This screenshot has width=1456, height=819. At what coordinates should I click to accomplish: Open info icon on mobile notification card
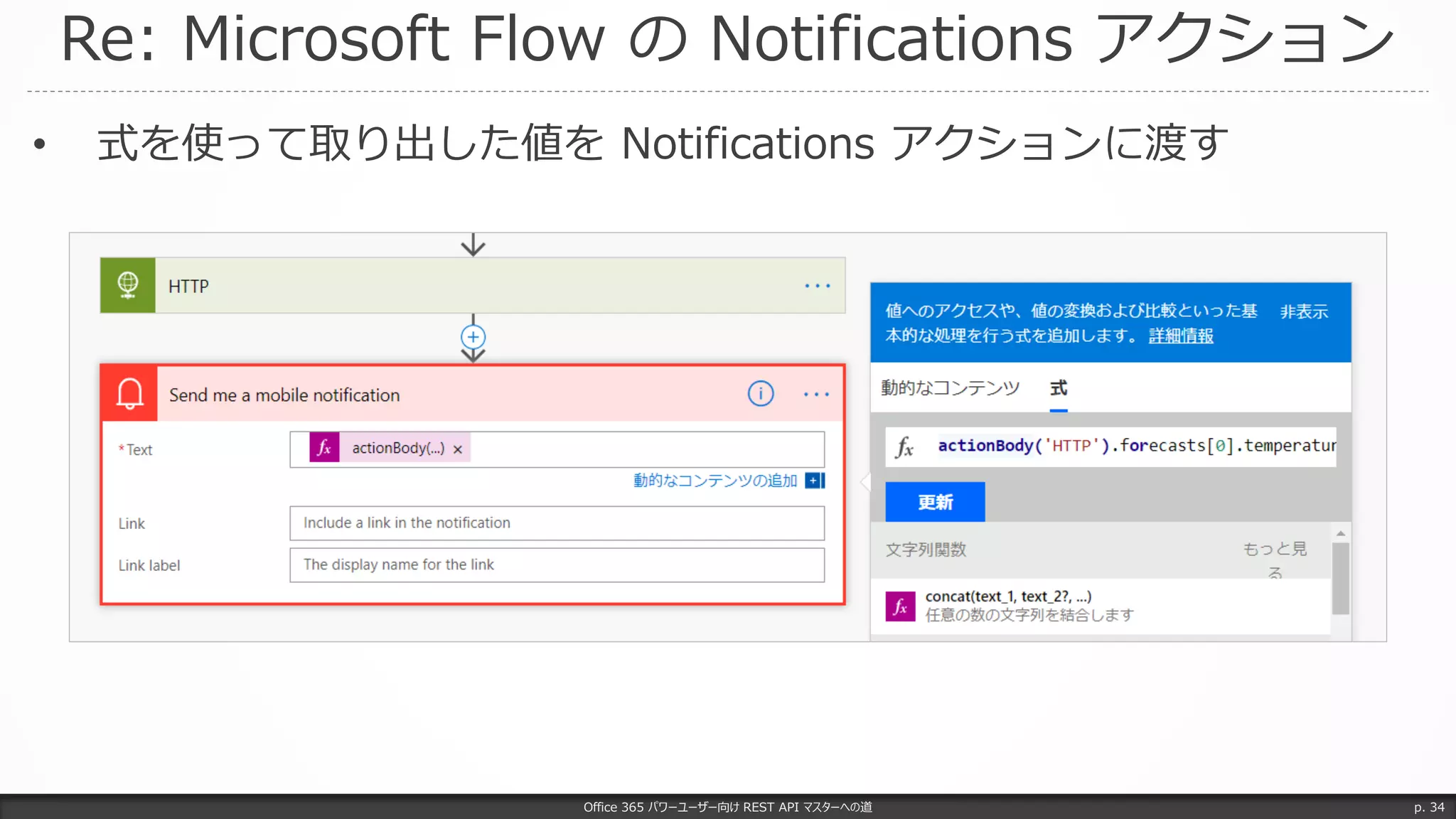pos(761,393)
